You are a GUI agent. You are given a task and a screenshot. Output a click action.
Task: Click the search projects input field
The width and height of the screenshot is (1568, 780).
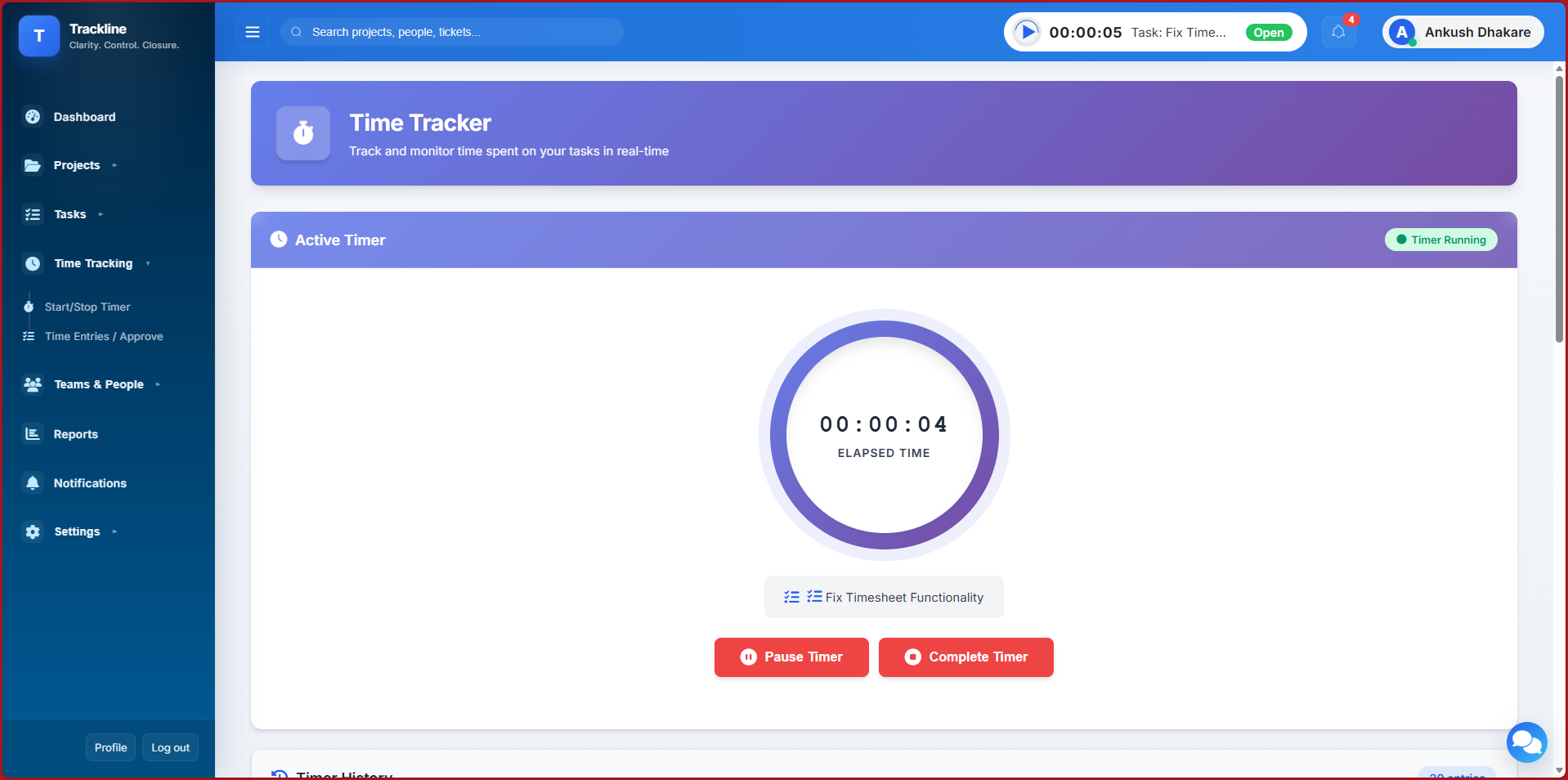coord(458,32)
